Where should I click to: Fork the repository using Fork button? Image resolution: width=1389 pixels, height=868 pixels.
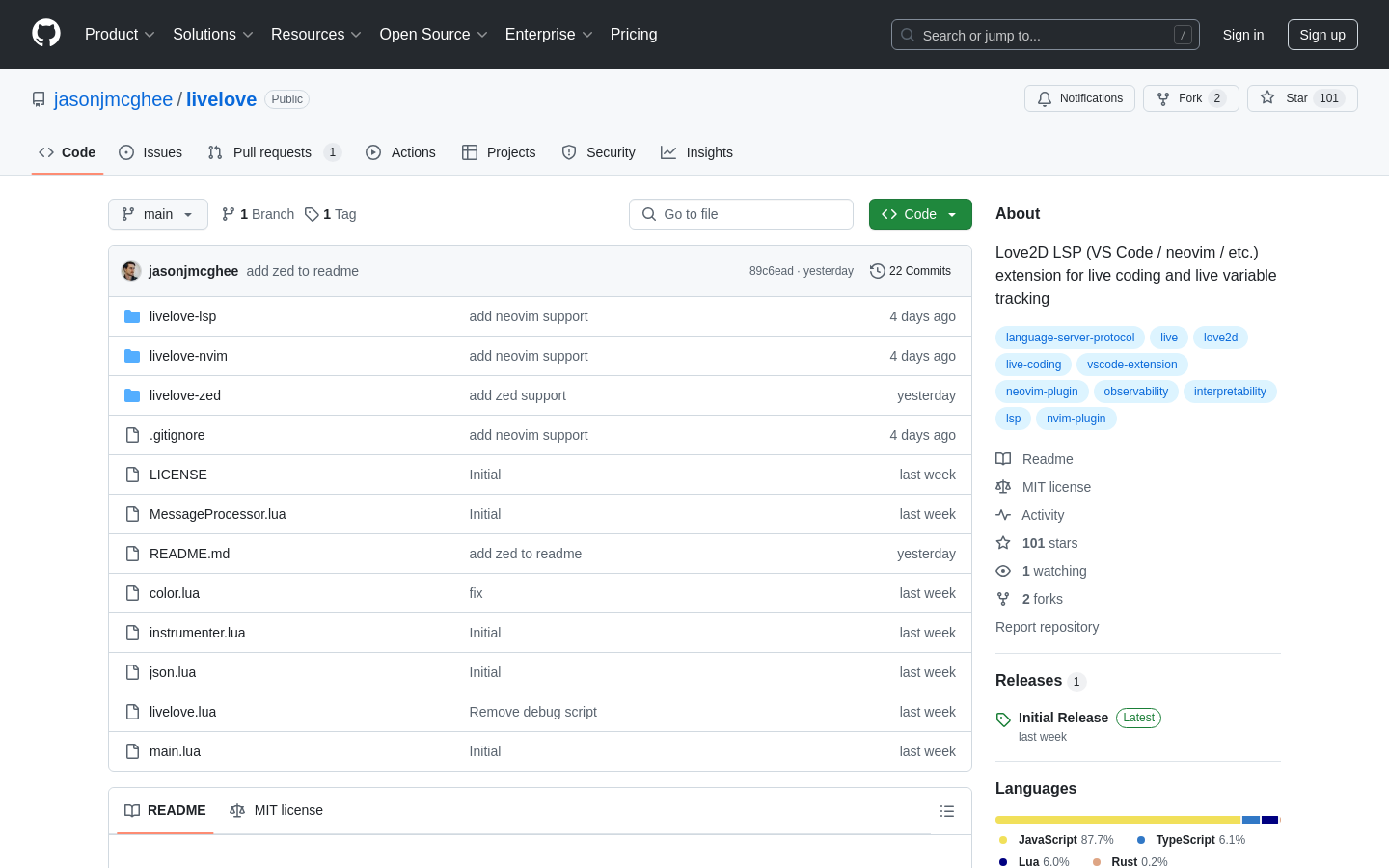pos(1190,98)
